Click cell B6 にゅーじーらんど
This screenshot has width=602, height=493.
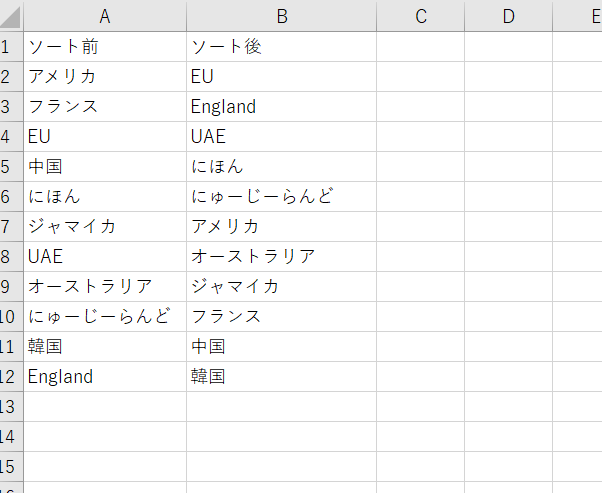[281, 197]
